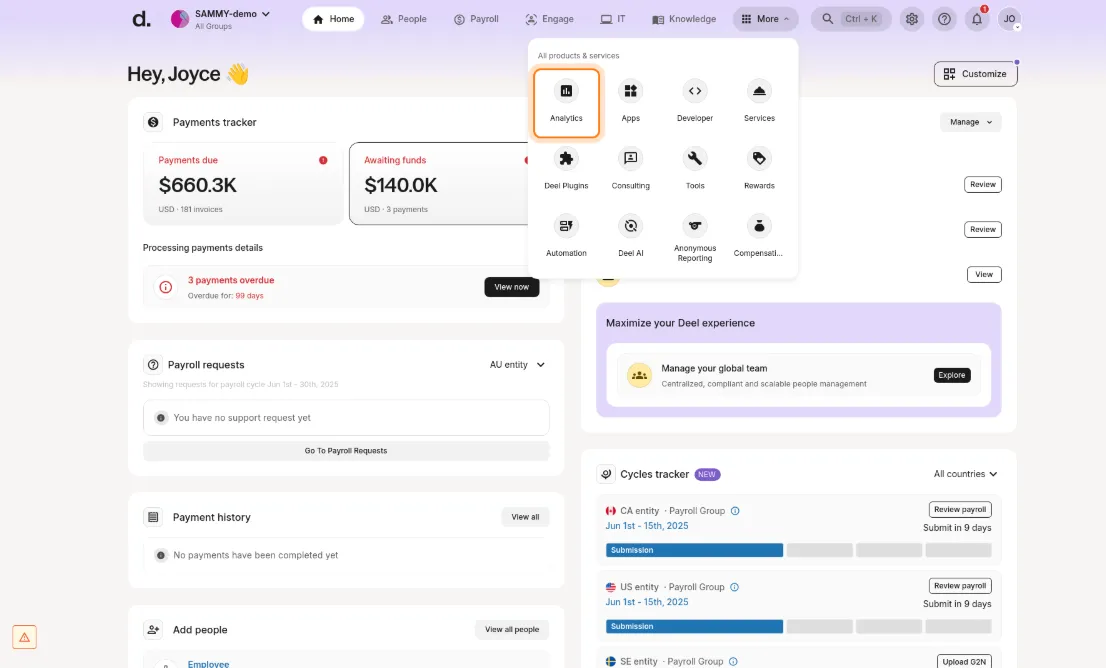Image resolution: width=1106 pixels, height=668 pixels.
Task: Click 'You have no support request yet'
Action: click(242, 418)
